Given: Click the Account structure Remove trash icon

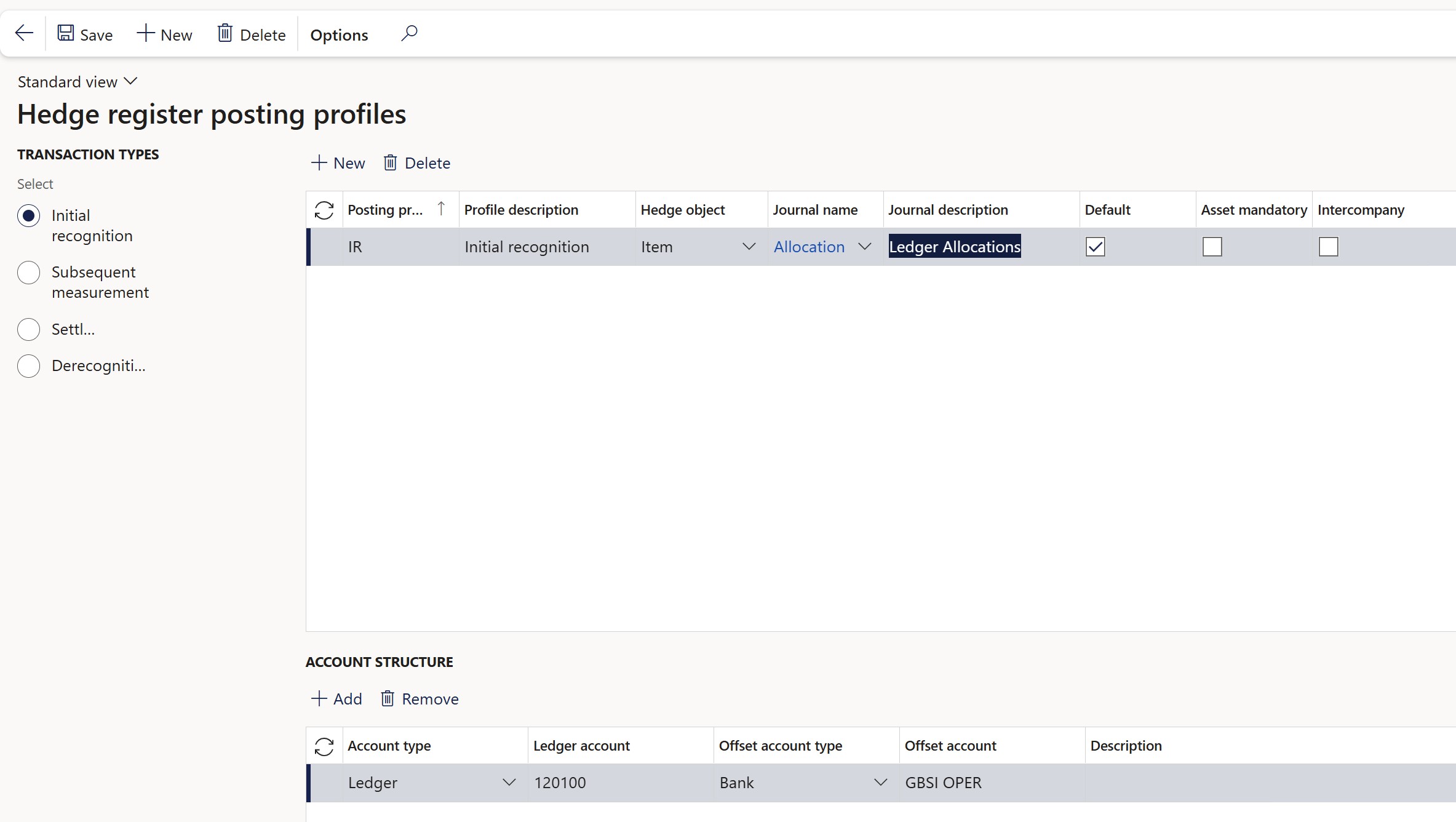Looking at the screenshot, I should [388, 699].
